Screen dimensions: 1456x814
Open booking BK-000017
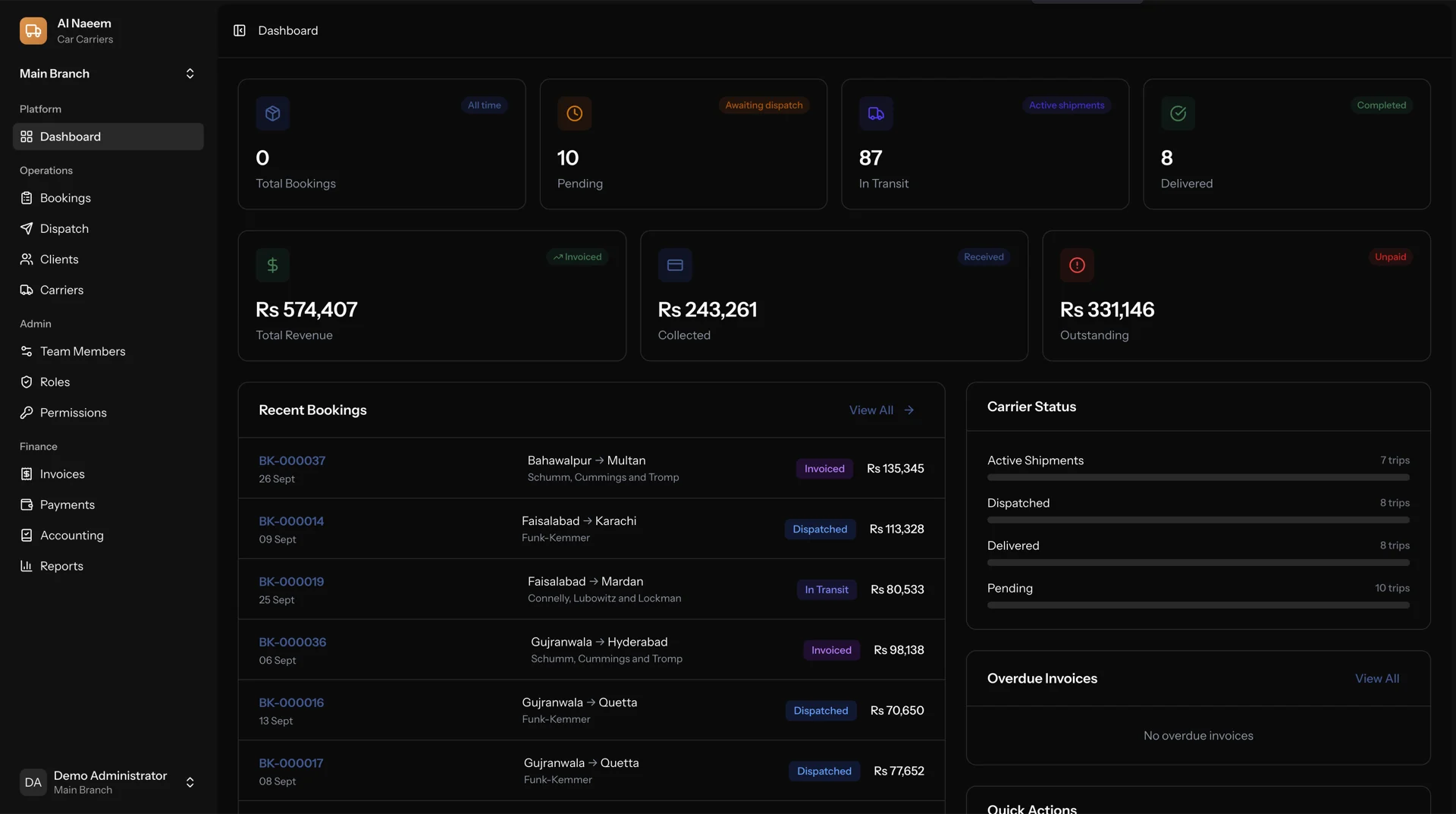click(x=291, y=763)
